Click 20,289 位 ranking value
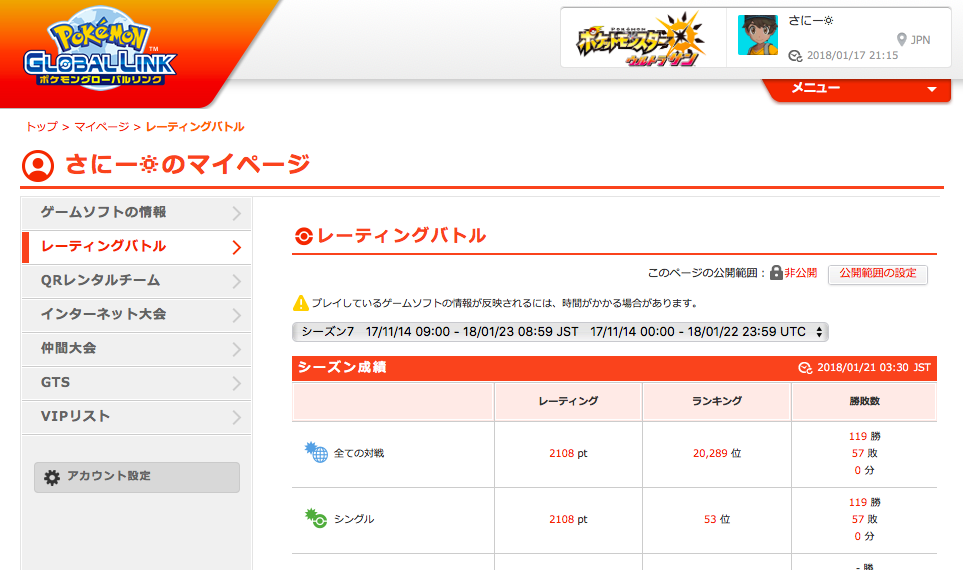Viewport: 963px width, 570px height. [x=717, y=453]
